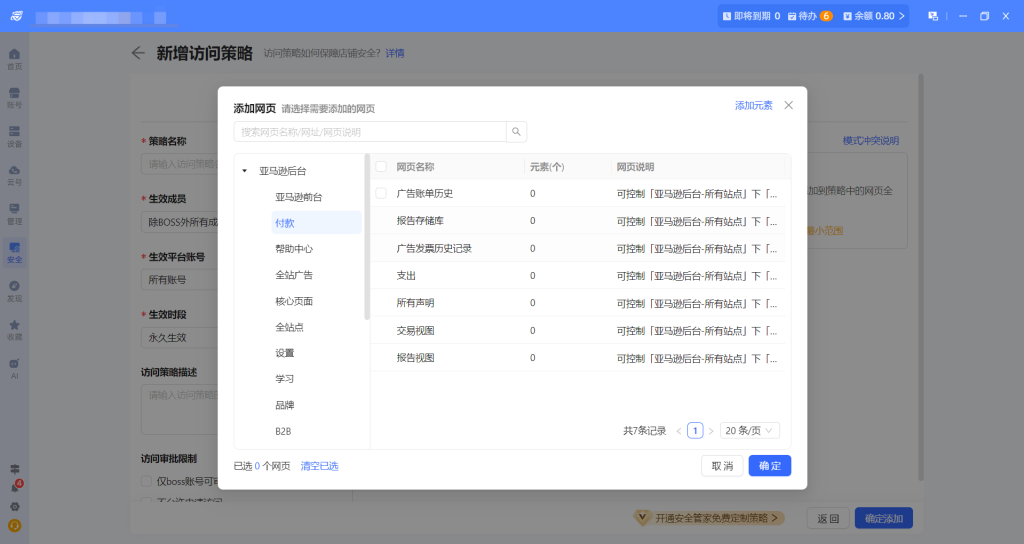This screenshot has width=1024, height=544.
Task: Click the back arrow beside 新增访问策略
Action: point(138,53)
